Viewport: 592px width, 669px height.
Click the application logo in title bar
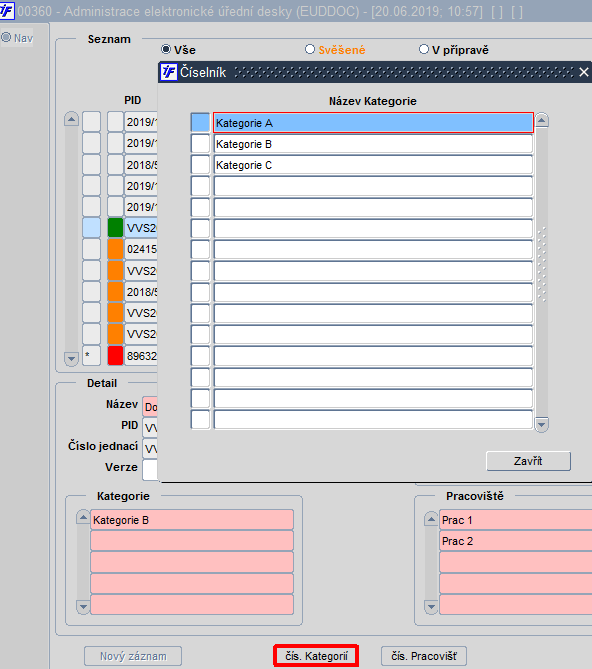coord(6,11)
